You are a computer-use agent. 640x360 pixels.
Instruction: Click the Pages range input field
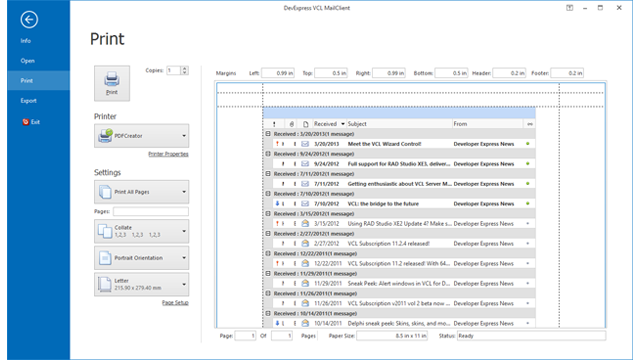(151, 211)
